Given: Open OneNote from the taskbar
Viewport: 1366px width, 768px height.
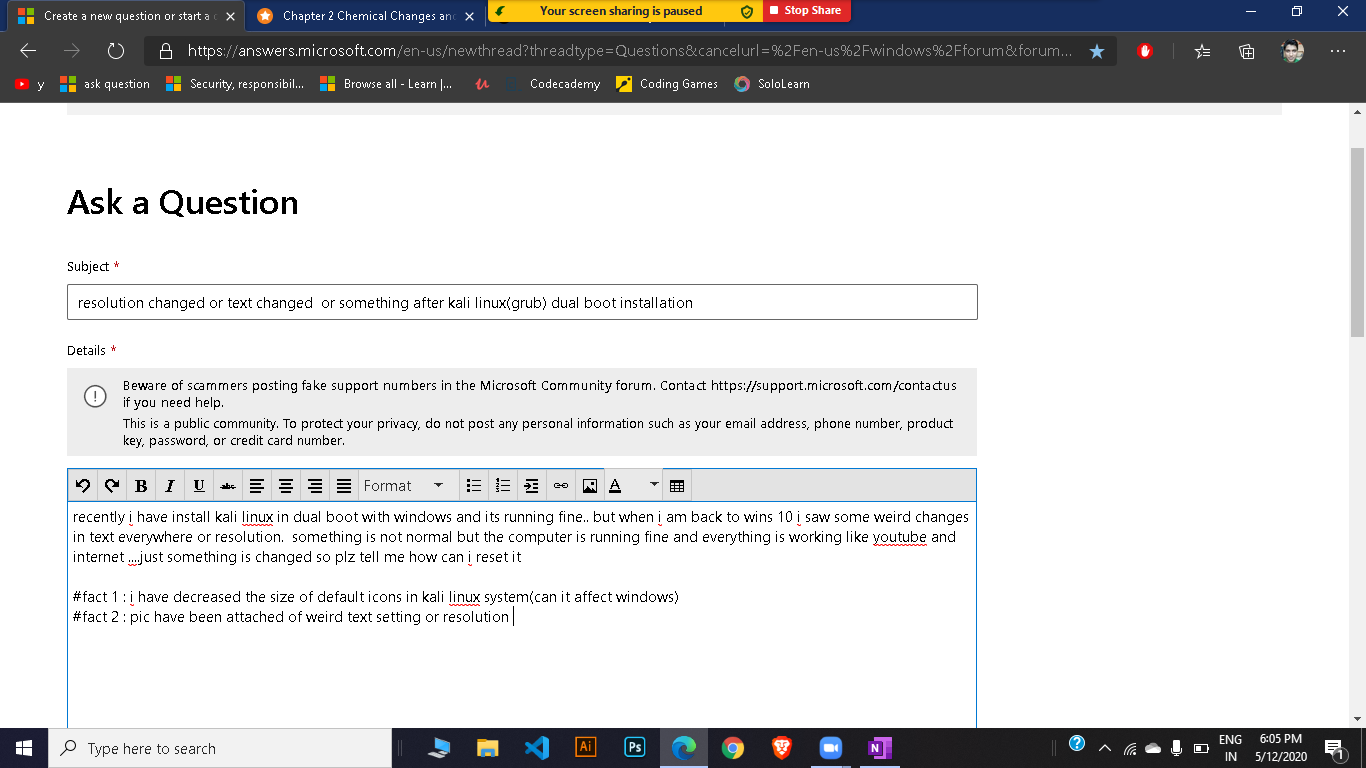Looking at the screenshot, I should click(880, 748).
